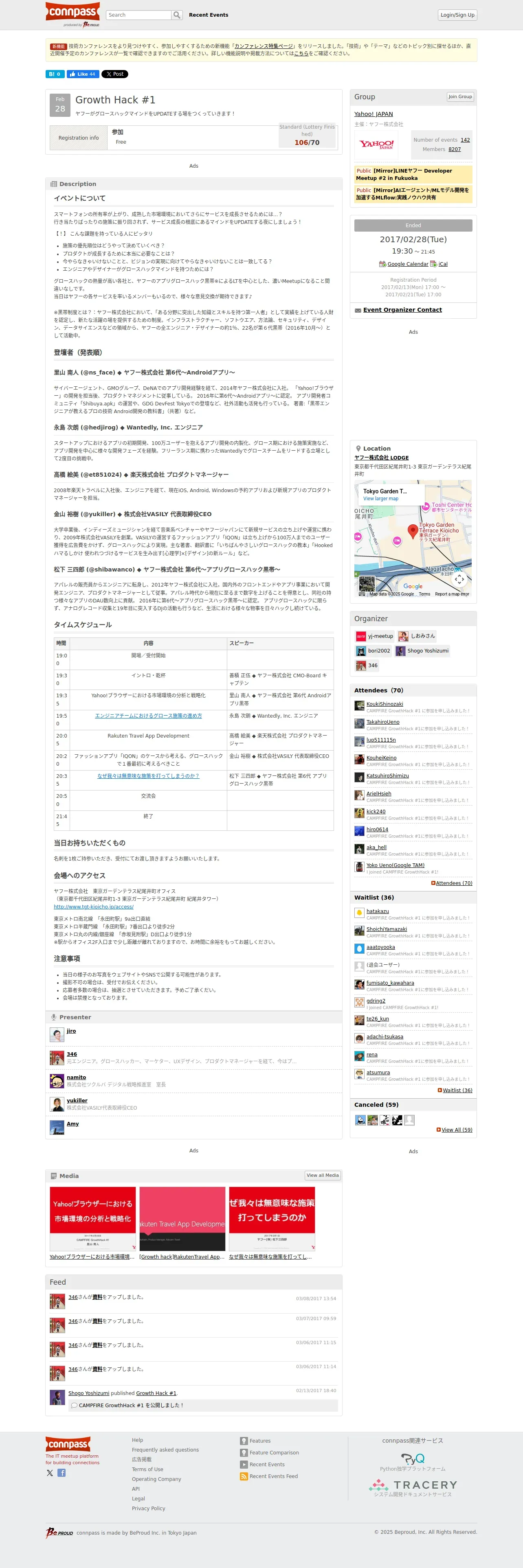This screenshot has height=1568, width=523.
Task: Click the footer X (Twitter) icon
Action: coord(50,1473)
